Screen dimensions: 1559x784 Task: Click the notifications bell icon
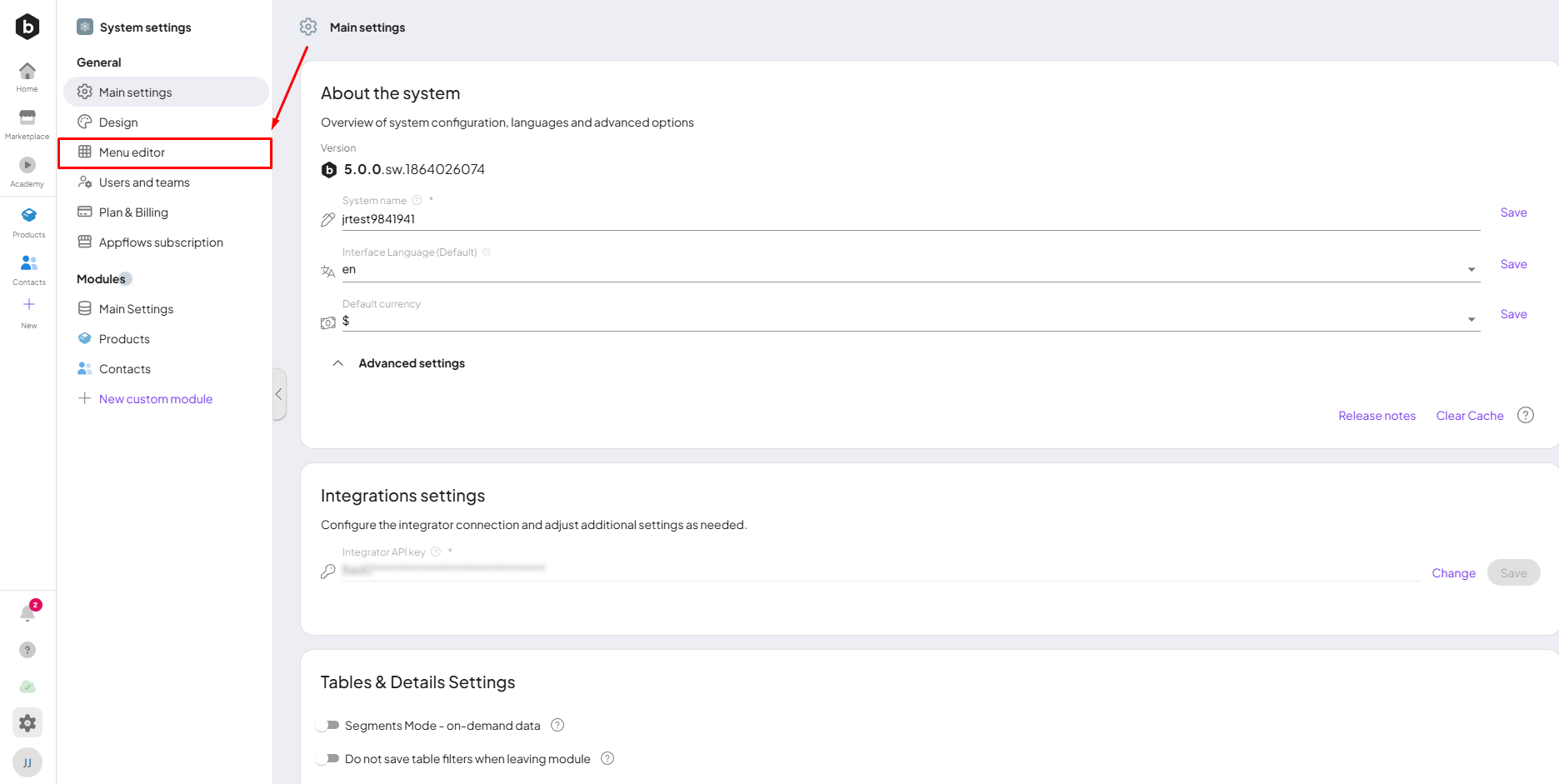(x=27, y=614)
